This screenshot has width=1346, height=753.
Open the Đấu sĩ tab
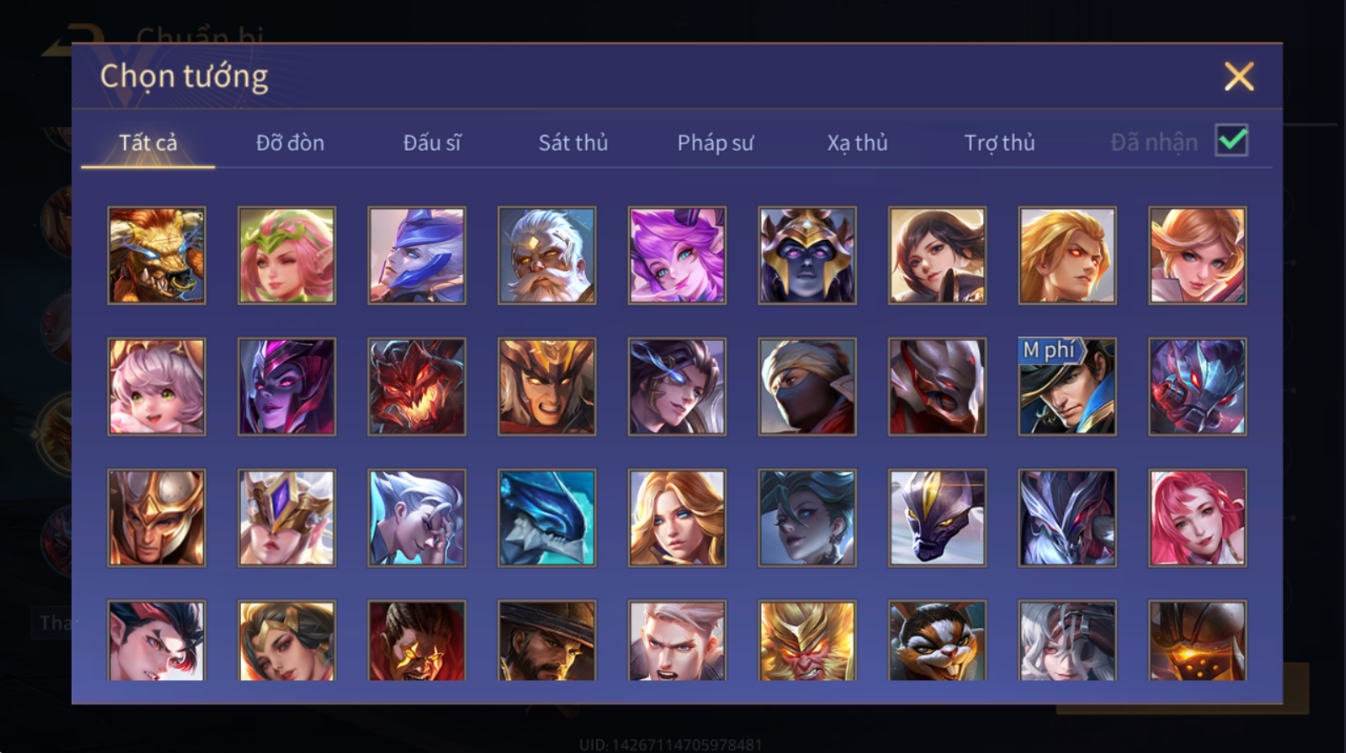coord(432,143)
